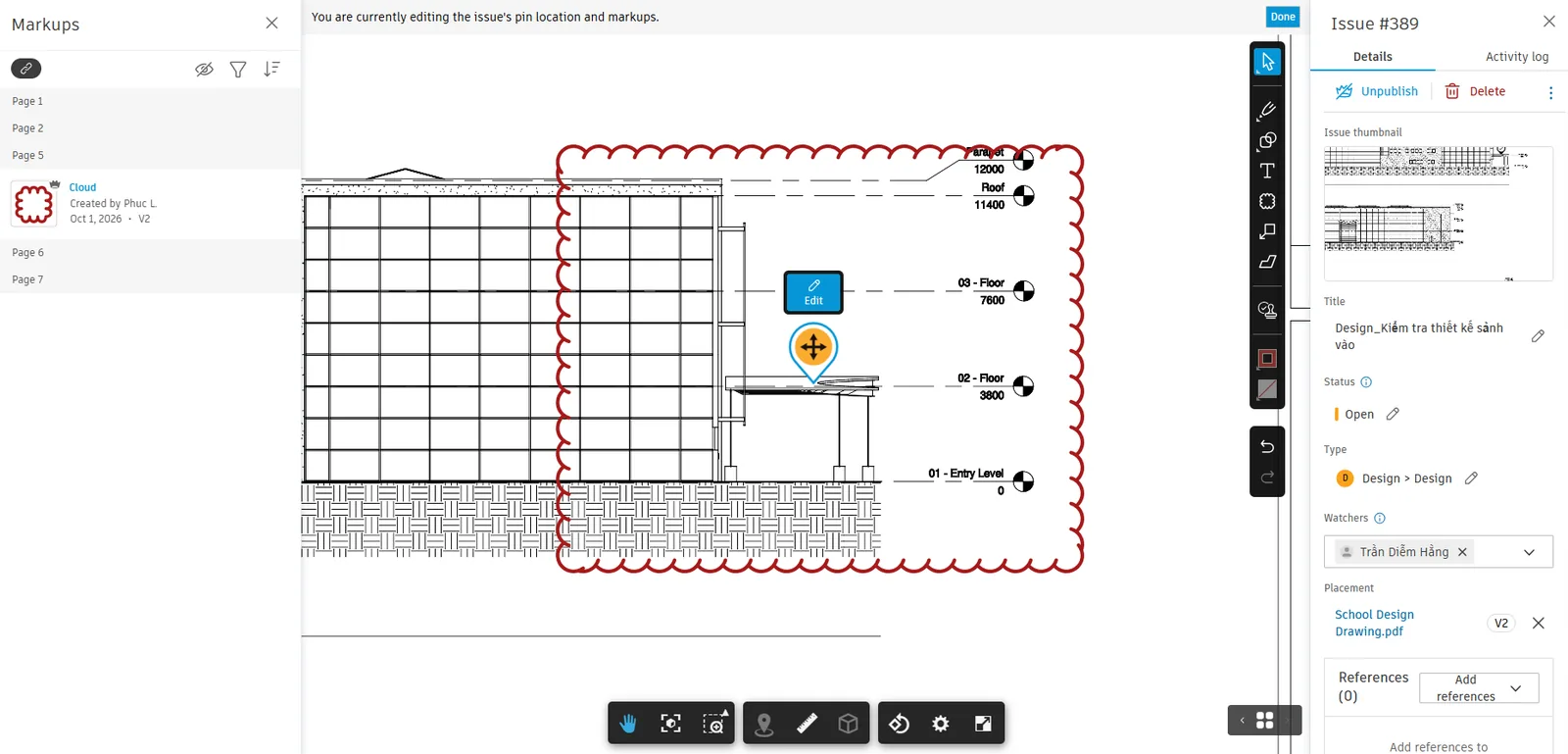Viewport: 1568px width, 754px height.
Task: Open the markup fill color swatch
Action: (x=1267, y=389)
